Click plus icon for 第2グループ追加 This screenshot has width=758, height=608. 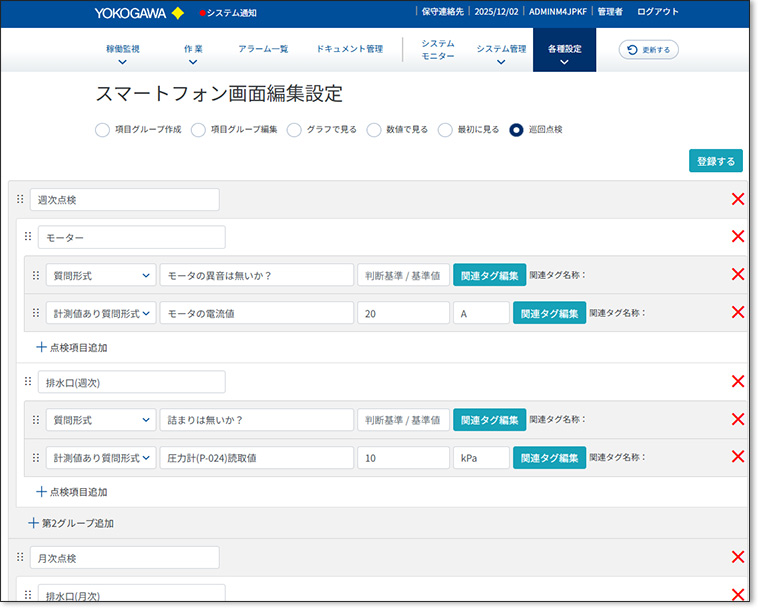34,523
